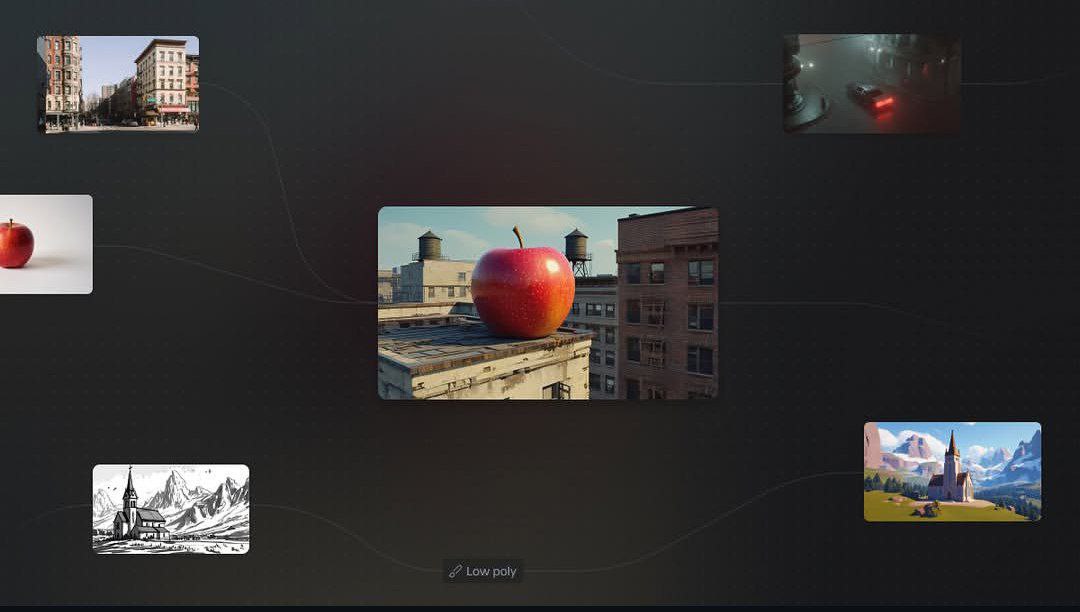Click the red apple on white background thumbnail
Viewport: 1080px width, 612px height.
click(40, 245)
